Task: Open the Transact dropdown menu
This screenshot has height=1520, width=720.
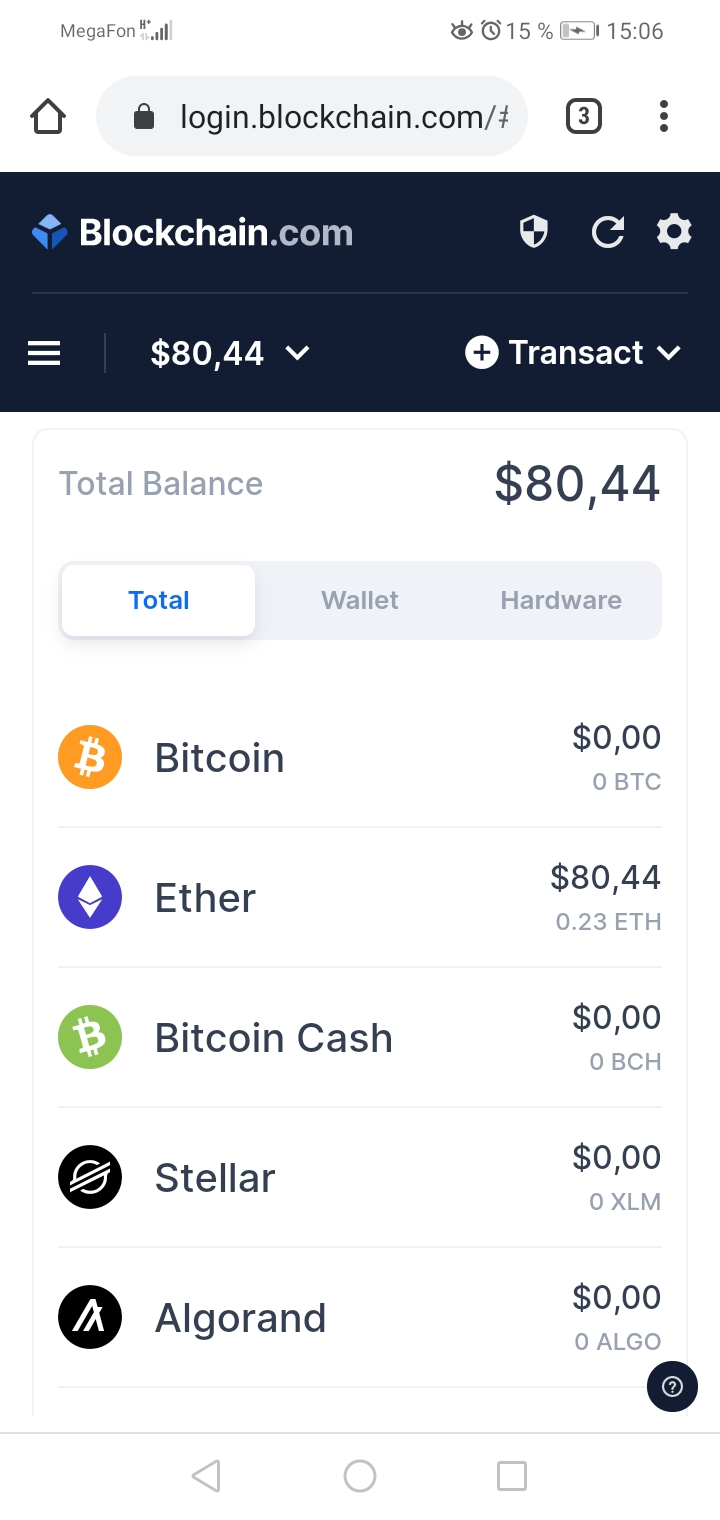Action: tap(574, 353)
